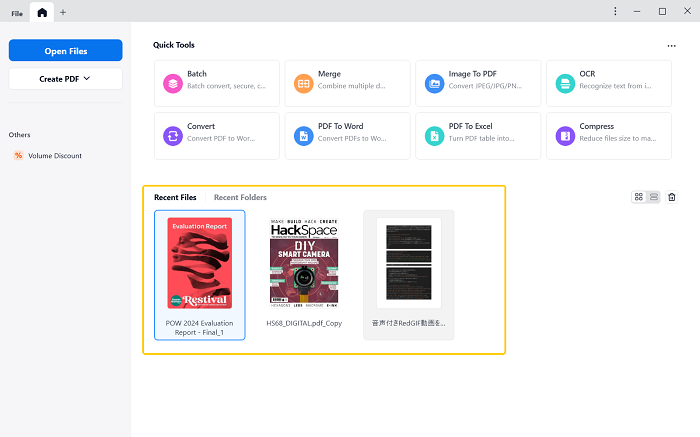
Task: Open the HackSpace DIY Smart Camera thumbnail
Action: point(304,263)
